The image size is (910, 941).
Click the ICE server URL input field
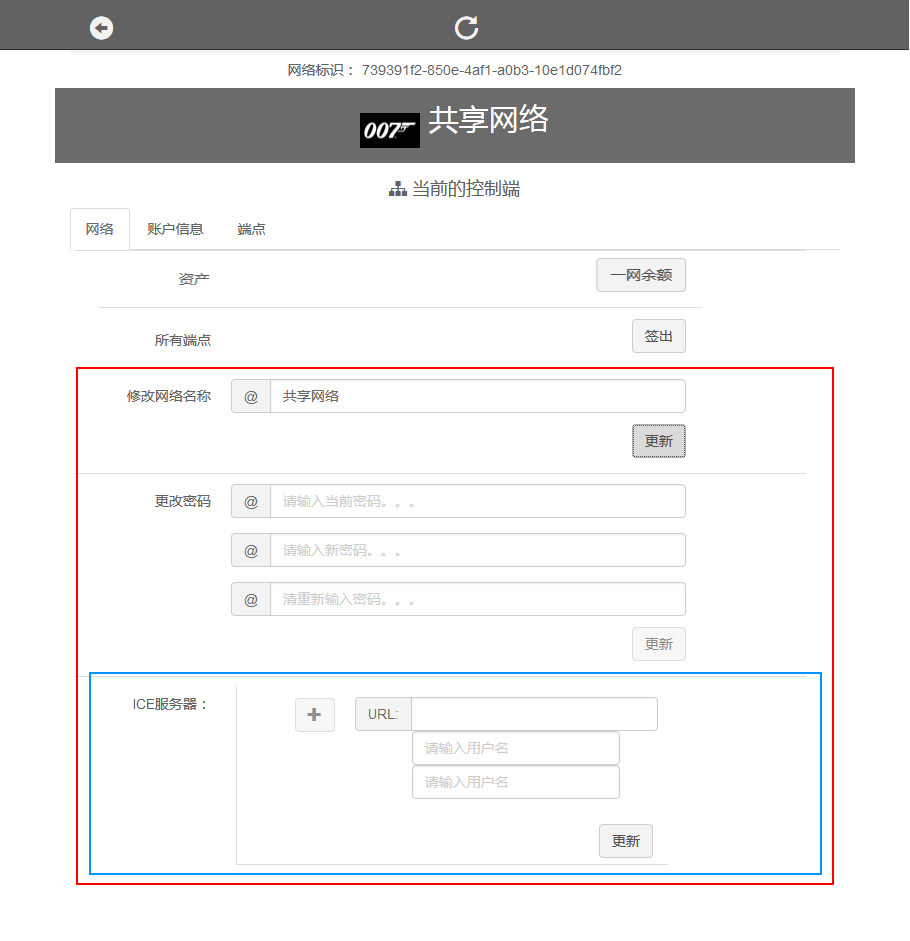click(x=534, y=714)
